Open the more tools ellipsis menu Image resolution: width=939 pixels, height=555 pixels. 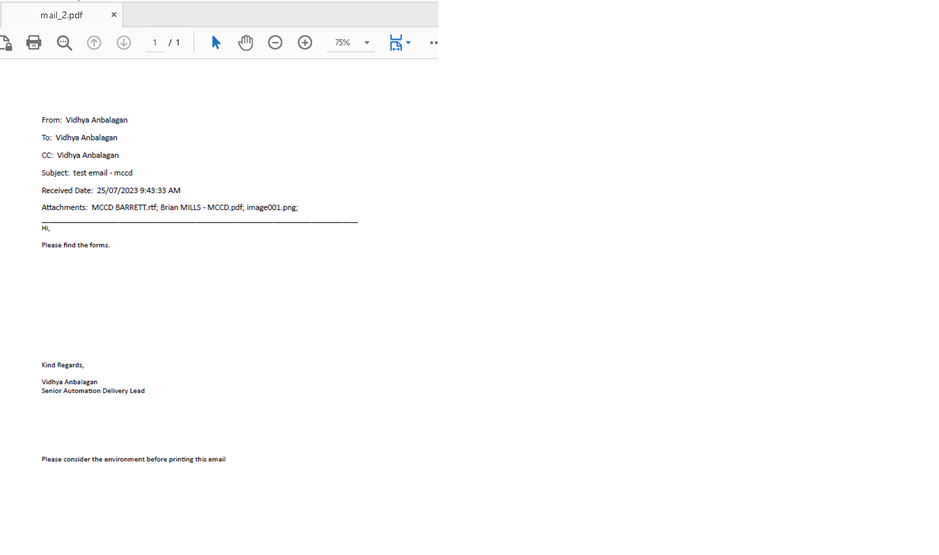(x=434, y=43)
